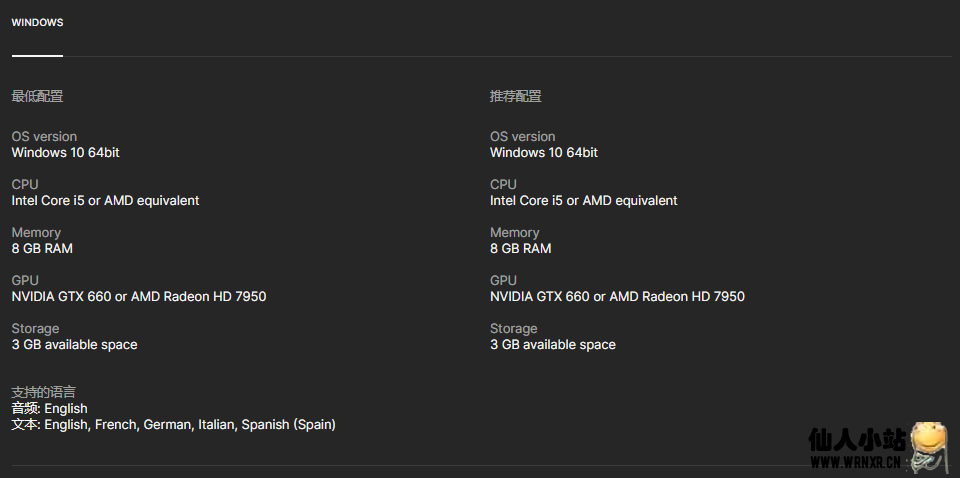Select NVIDIA GTX 660 text under 推荐配置
The image size is (960, 478).
click(x=539, y=297)
